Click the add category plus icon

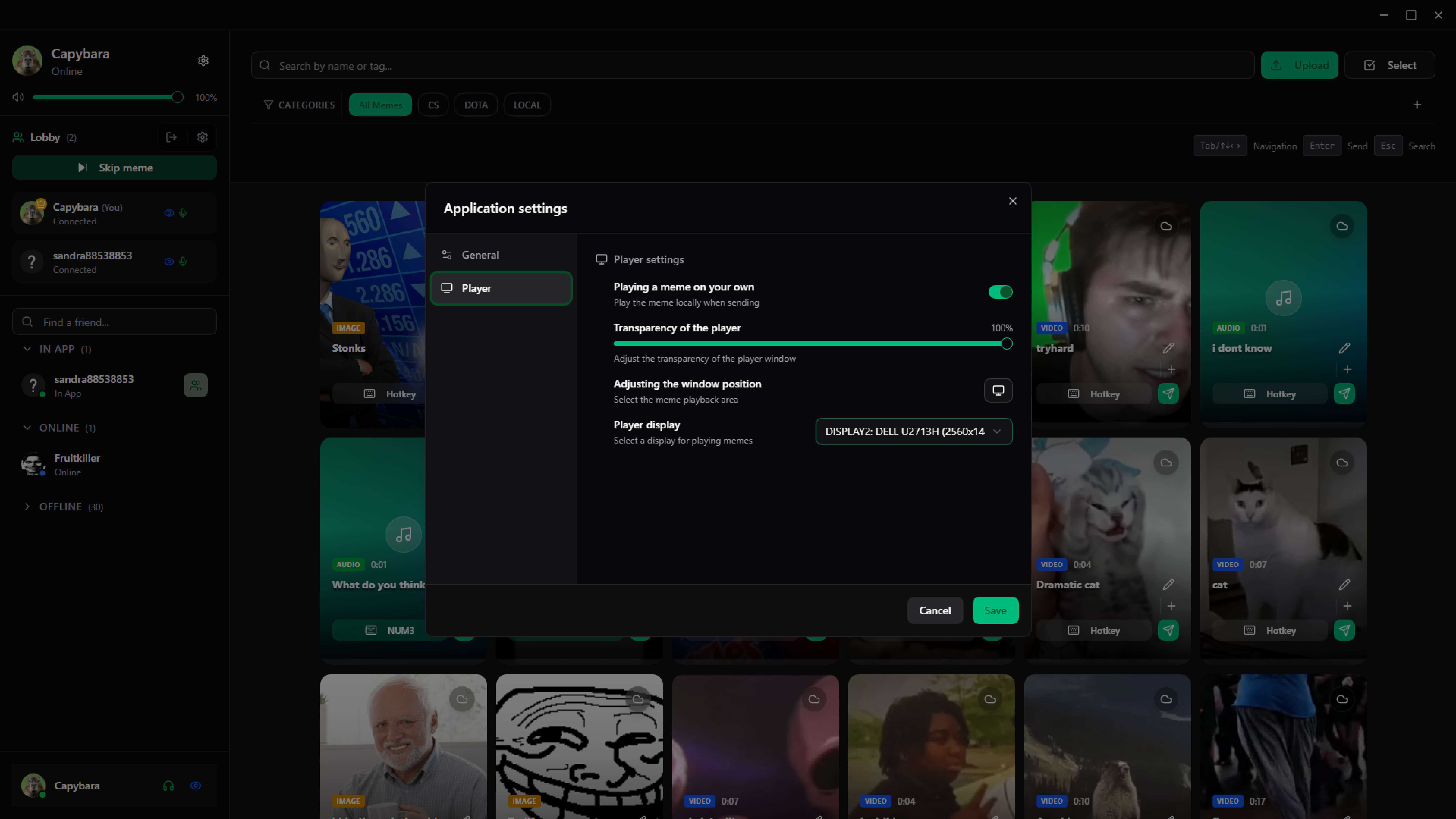click(1417, 105)
